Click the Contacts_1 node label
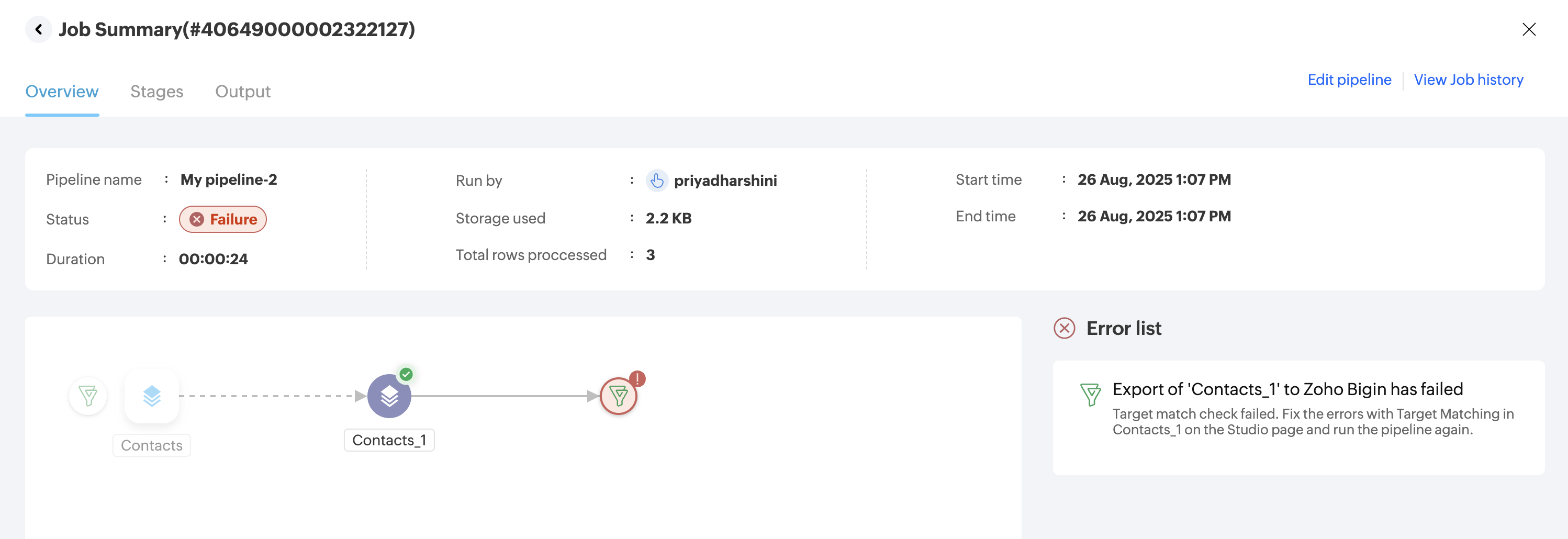 tap(389, 440)
